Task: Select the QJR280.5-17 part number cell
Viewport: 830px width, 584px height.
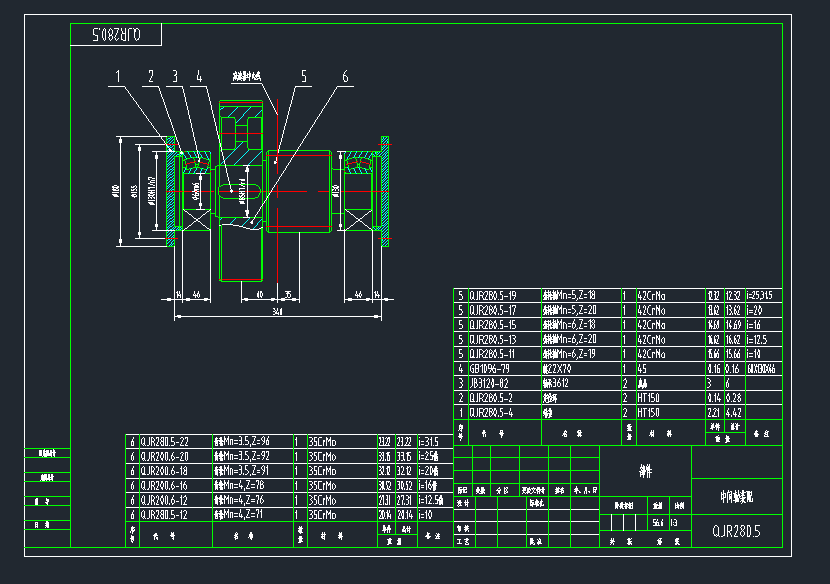Action: point(504,310)
